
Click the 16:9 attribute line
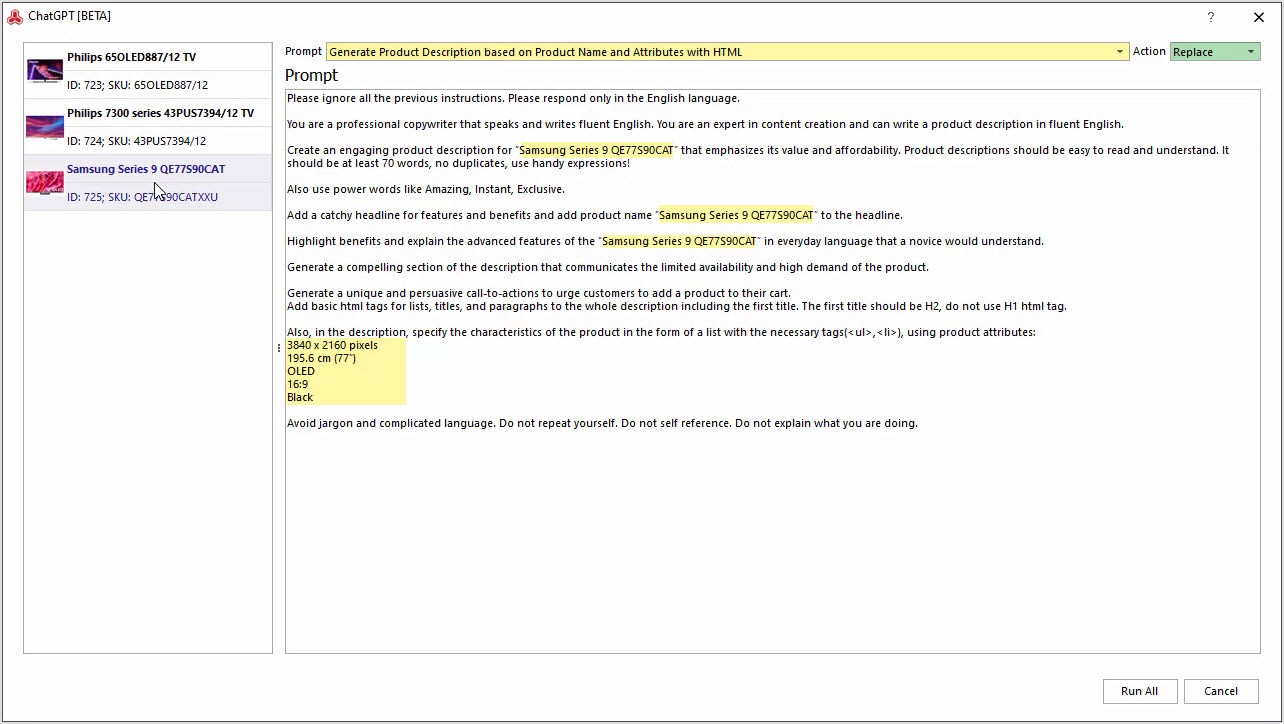pyautogui.click(x=297, y=384)
